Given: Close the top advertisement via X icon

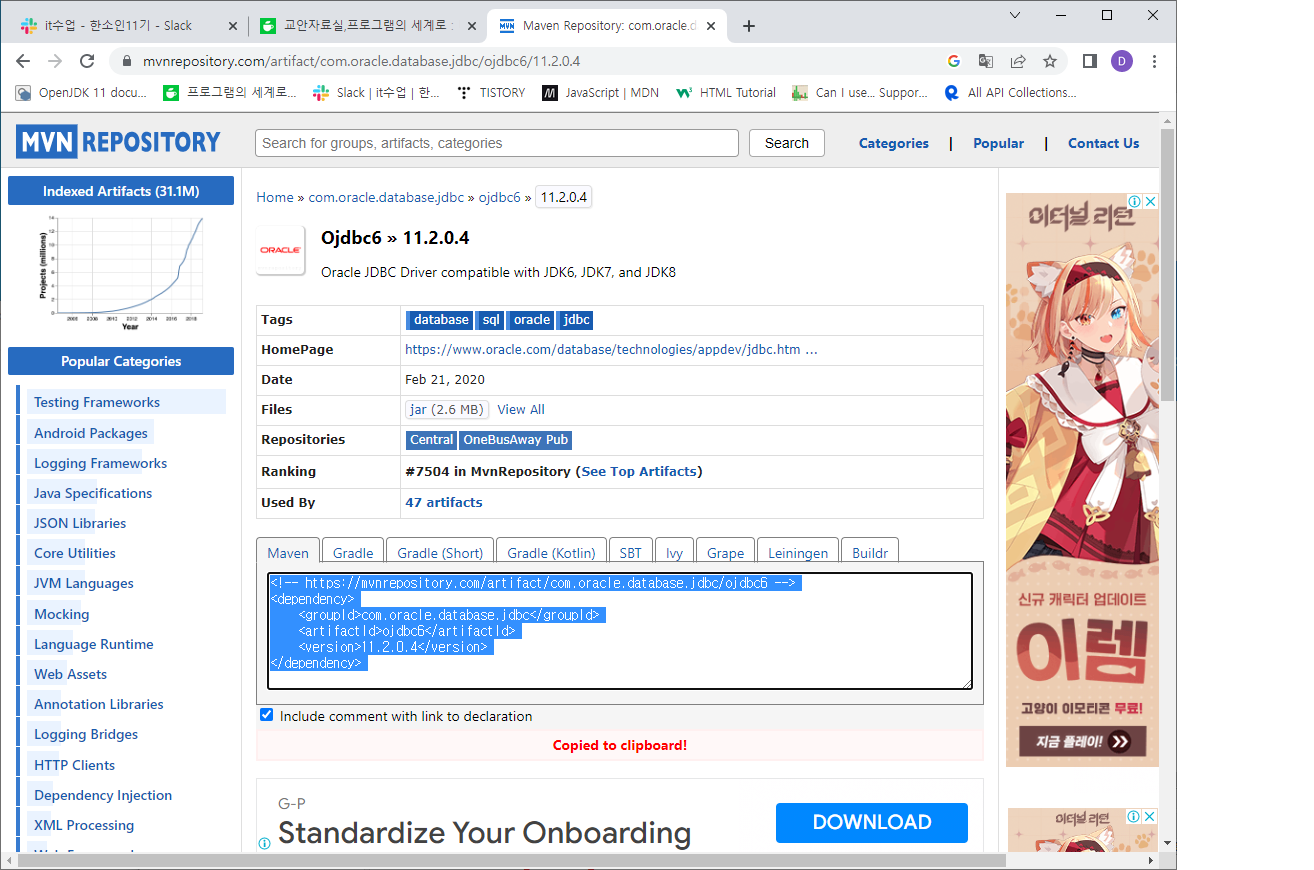Looking at the screenshot, I should (x=1151, y=201).
